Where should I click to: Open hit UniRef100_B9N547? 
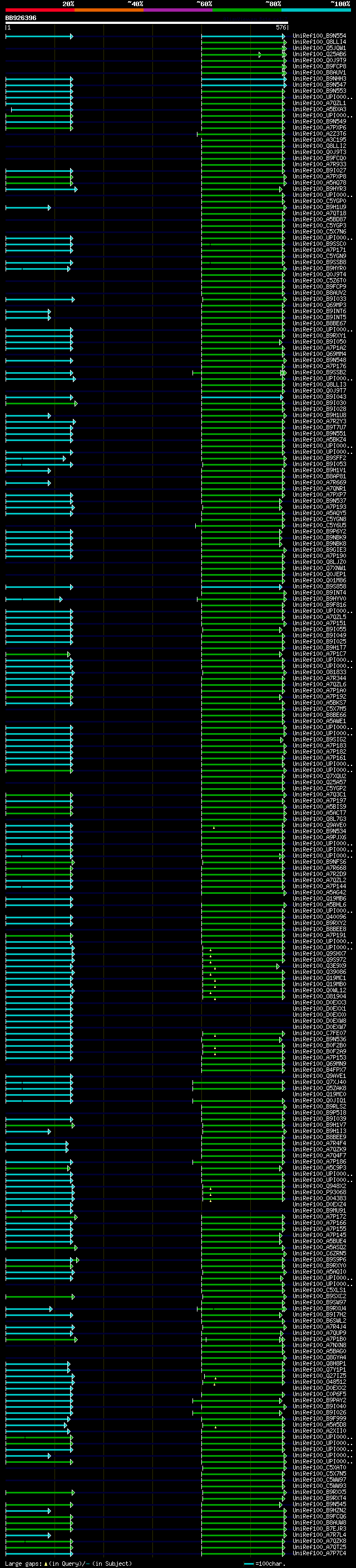coord(319,85)
